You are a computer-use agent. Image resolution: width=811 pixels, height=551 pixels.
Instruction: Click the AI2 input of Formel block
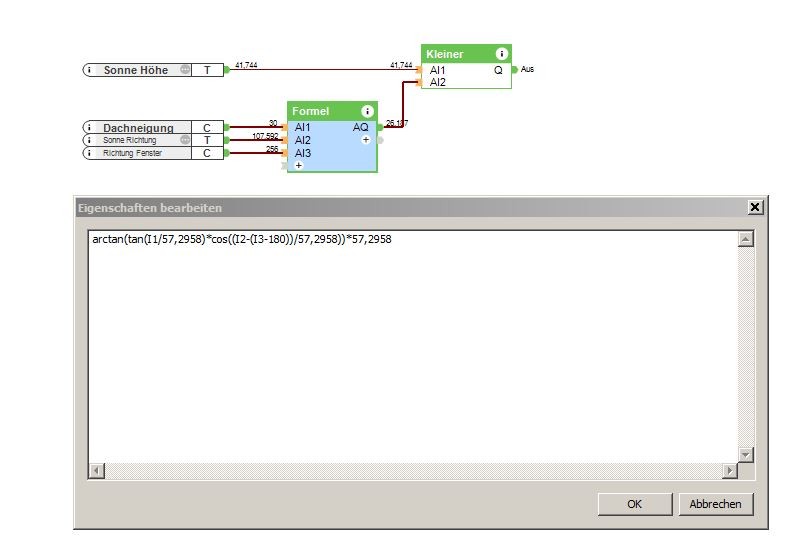point(303,140)
